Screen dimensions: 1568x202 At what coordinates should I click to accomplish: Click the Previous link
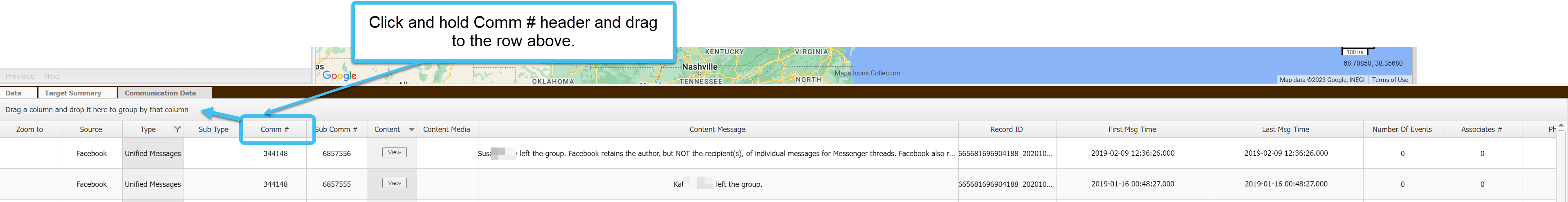(x=20, y=76)
